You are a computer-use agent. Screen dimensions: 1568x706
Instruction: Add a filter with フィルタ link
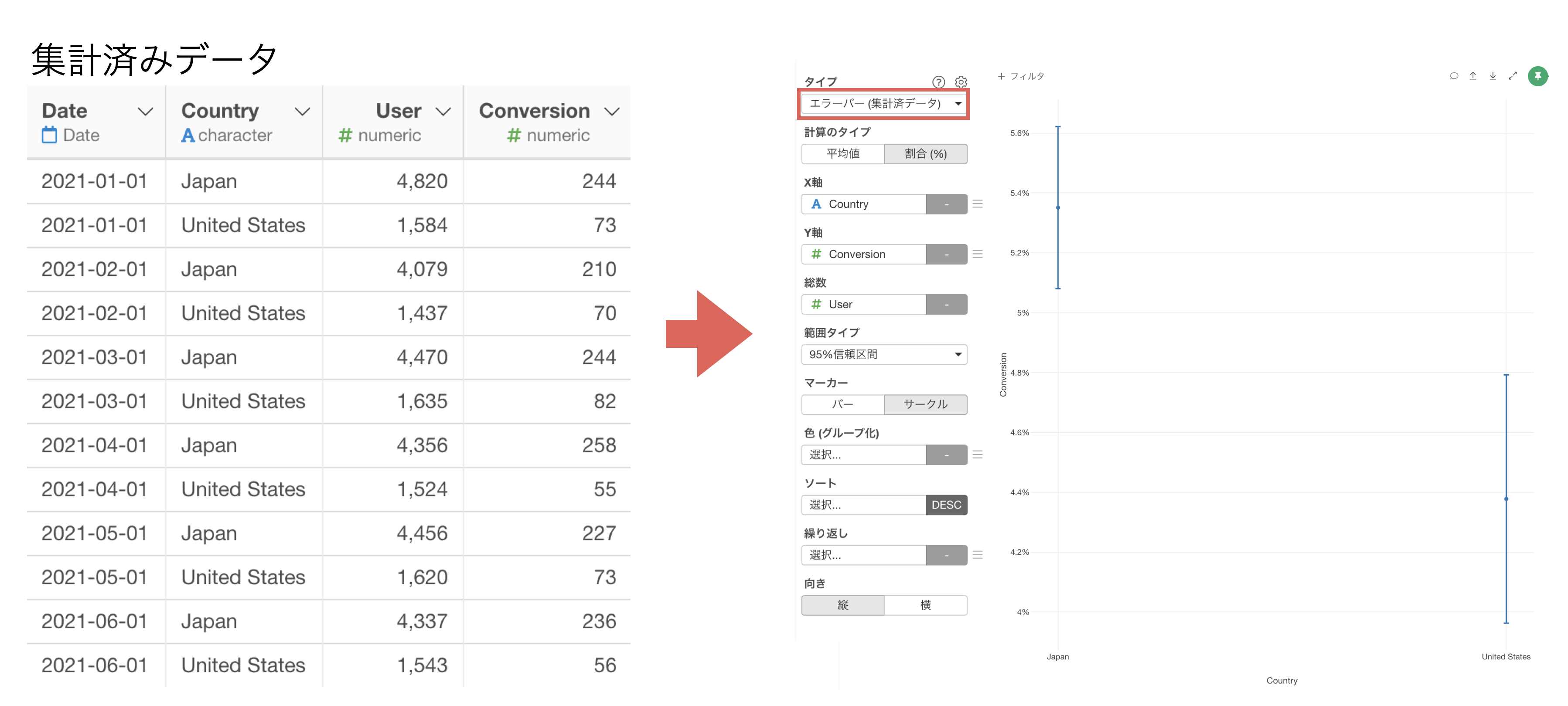pyautogui.click(x=1021, y=76)
